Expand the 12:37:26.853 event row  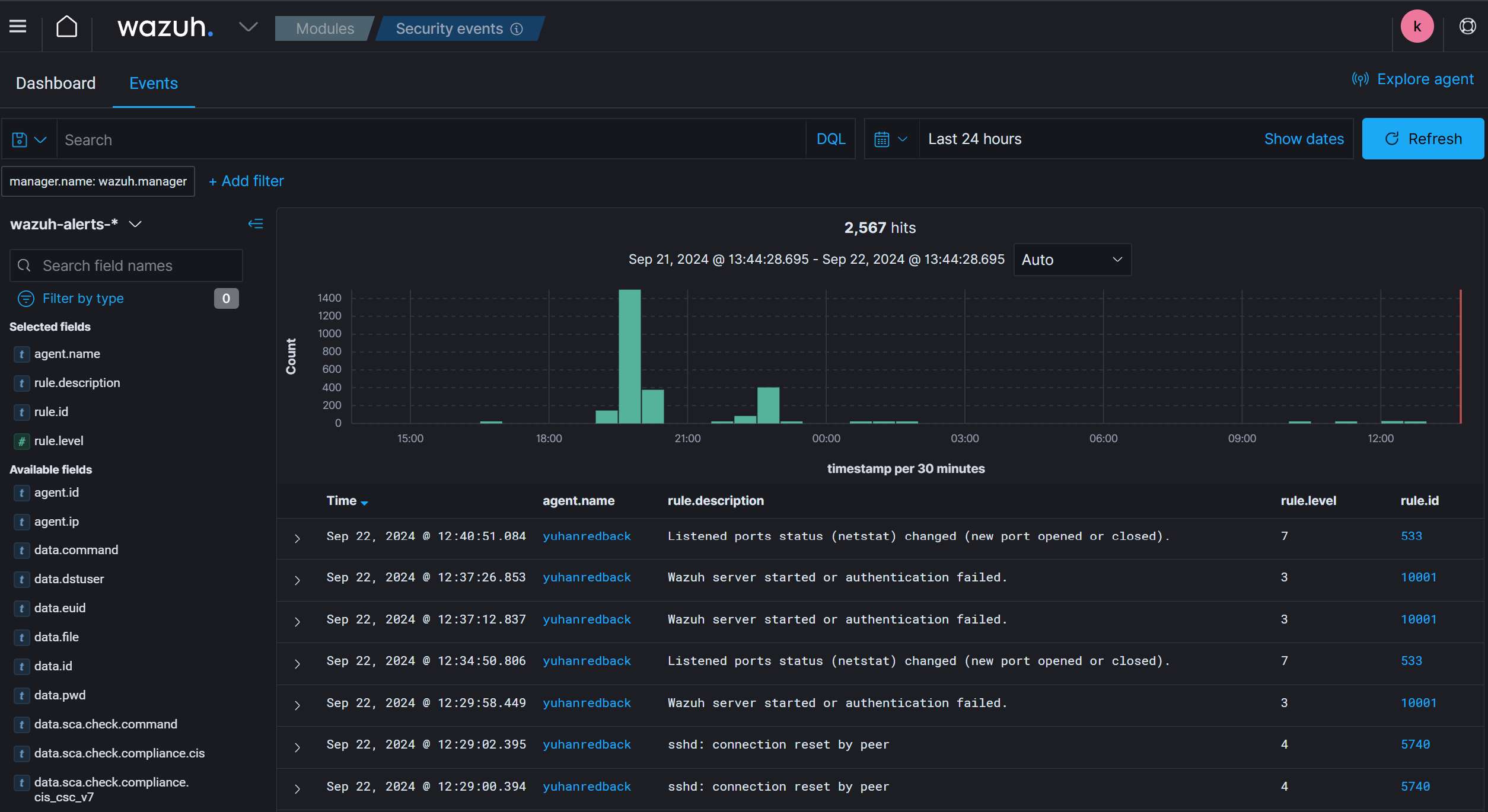tap(297, 580)
